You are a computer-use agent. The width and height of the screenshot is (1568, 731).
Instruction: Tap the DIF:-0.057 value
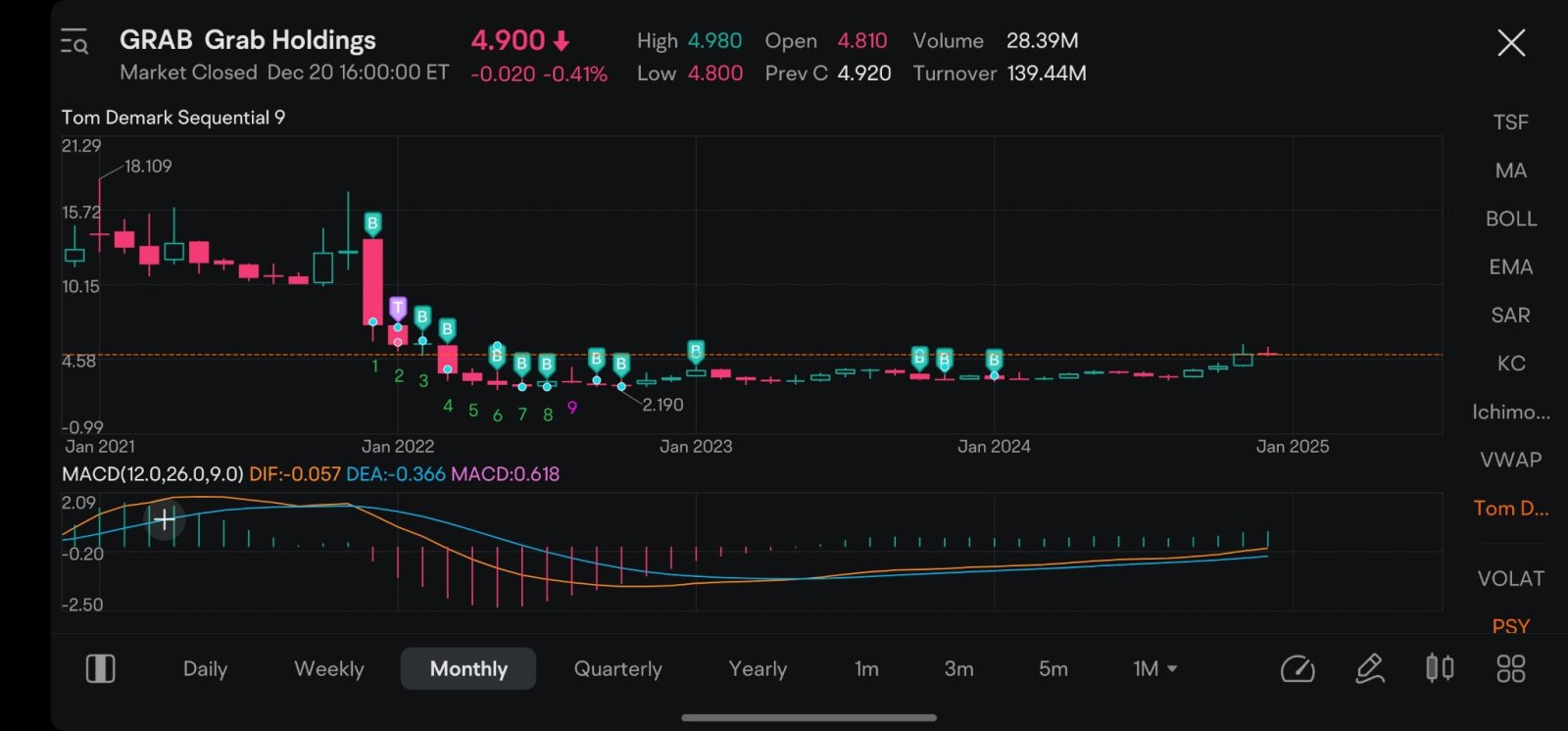(x=295, y=474)
